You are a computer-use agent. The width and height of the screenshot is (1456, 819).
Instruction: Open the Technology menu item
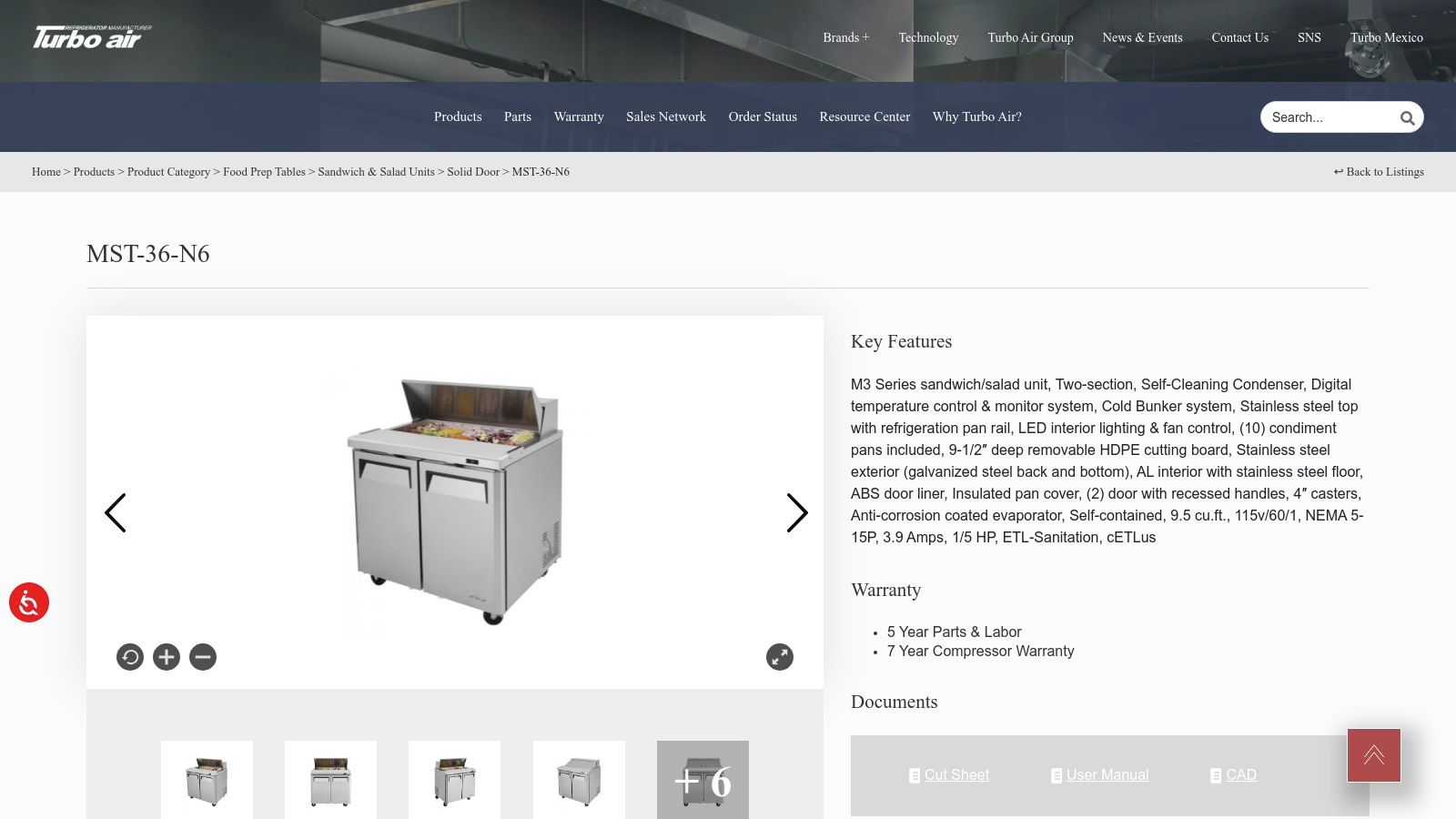click(928, 37)
